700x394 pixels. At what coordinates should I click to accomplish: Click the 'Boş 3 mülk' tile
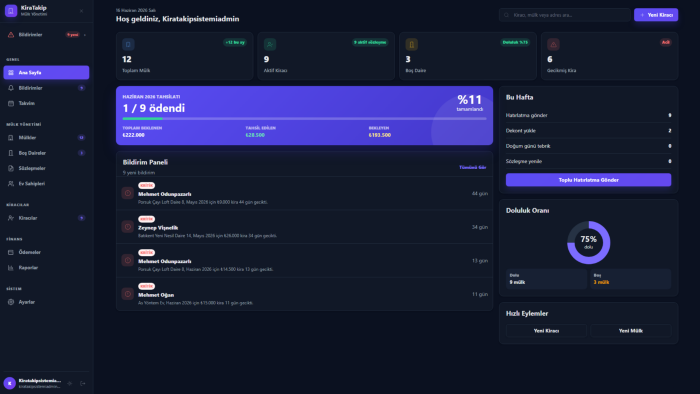pyautogui.click(x=630, y=279)
